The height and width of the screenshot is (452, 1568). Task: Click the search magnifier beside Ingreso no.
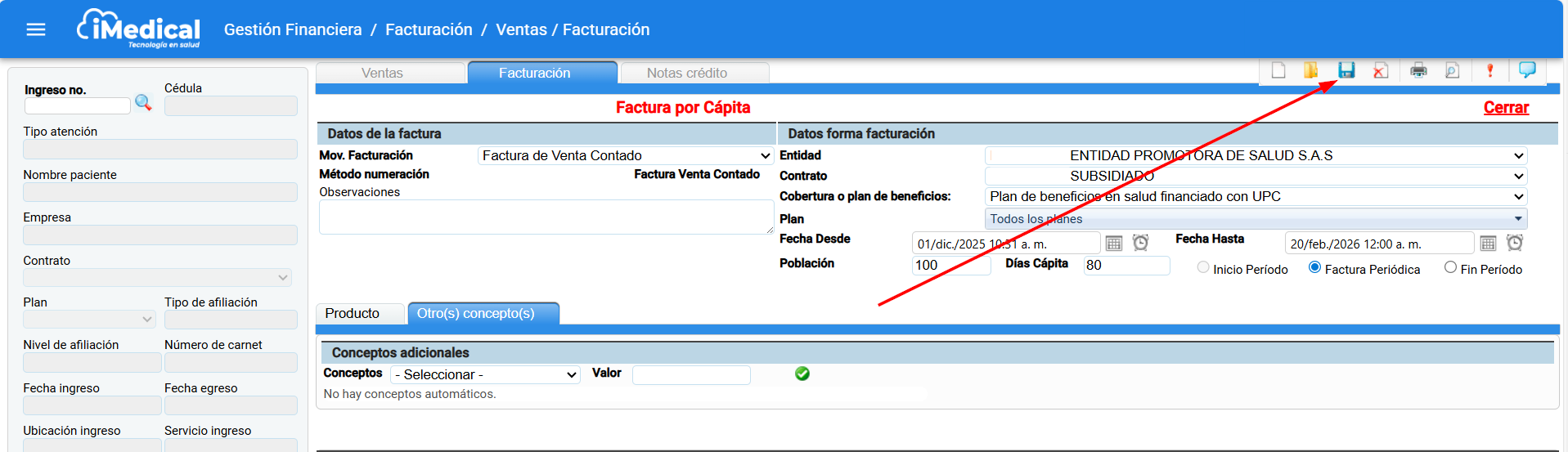[143, 103]
